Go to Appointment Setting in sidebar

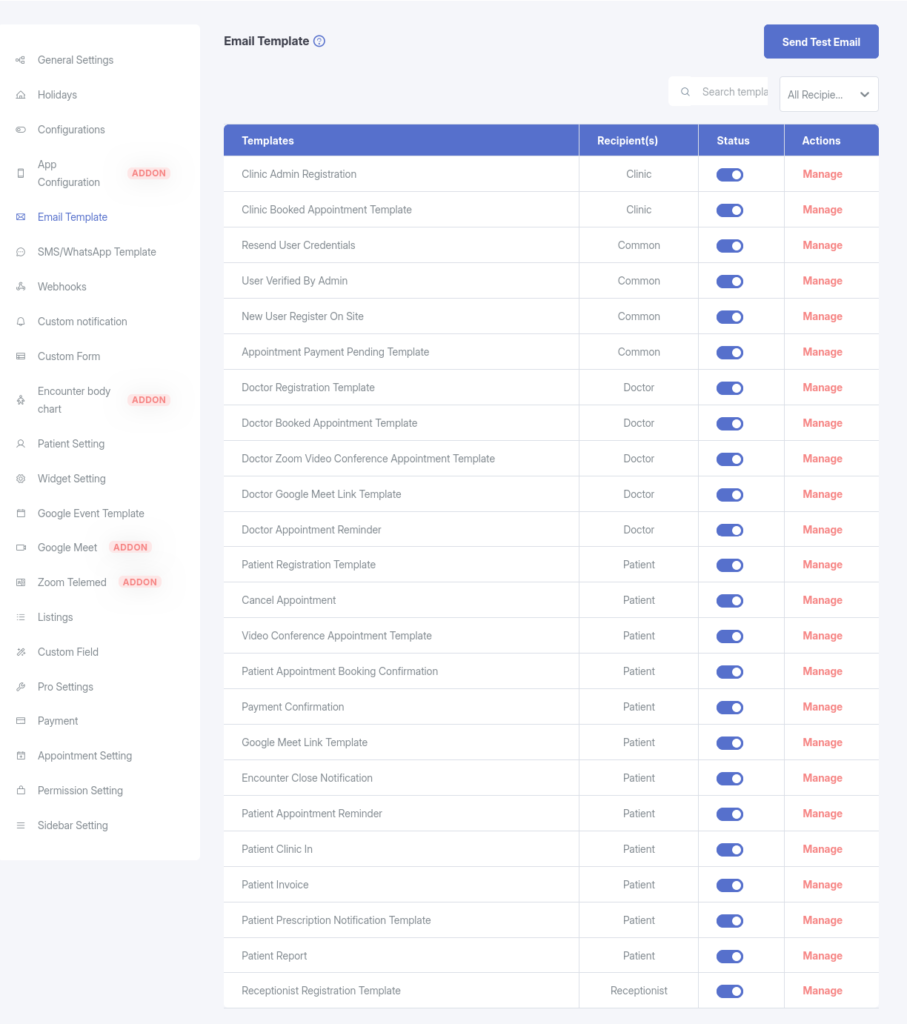coord(84,756)
